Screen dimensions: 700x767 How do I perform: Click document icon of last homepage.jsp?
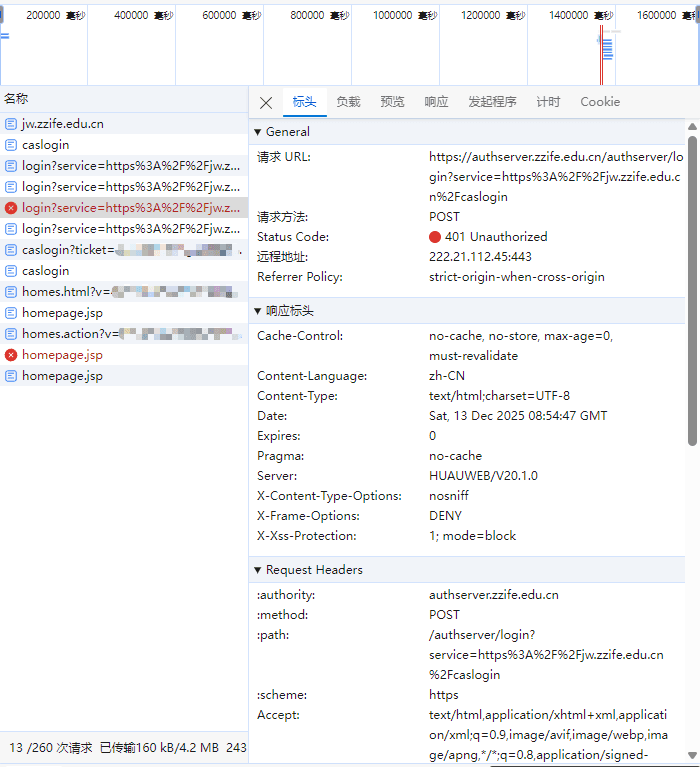11,376
